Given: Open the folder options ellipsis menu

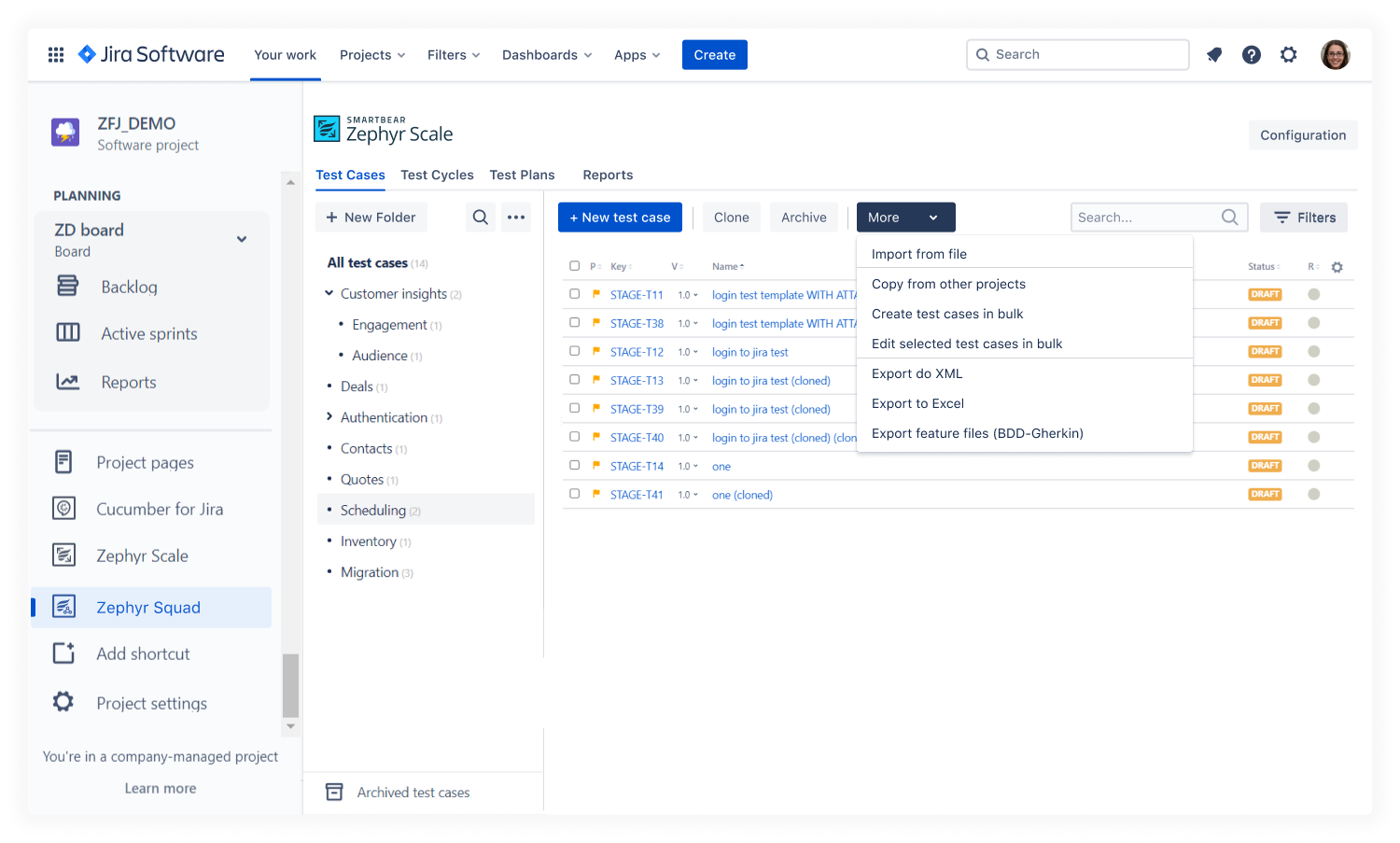Looking at the screenshot, I should [516, 218].
